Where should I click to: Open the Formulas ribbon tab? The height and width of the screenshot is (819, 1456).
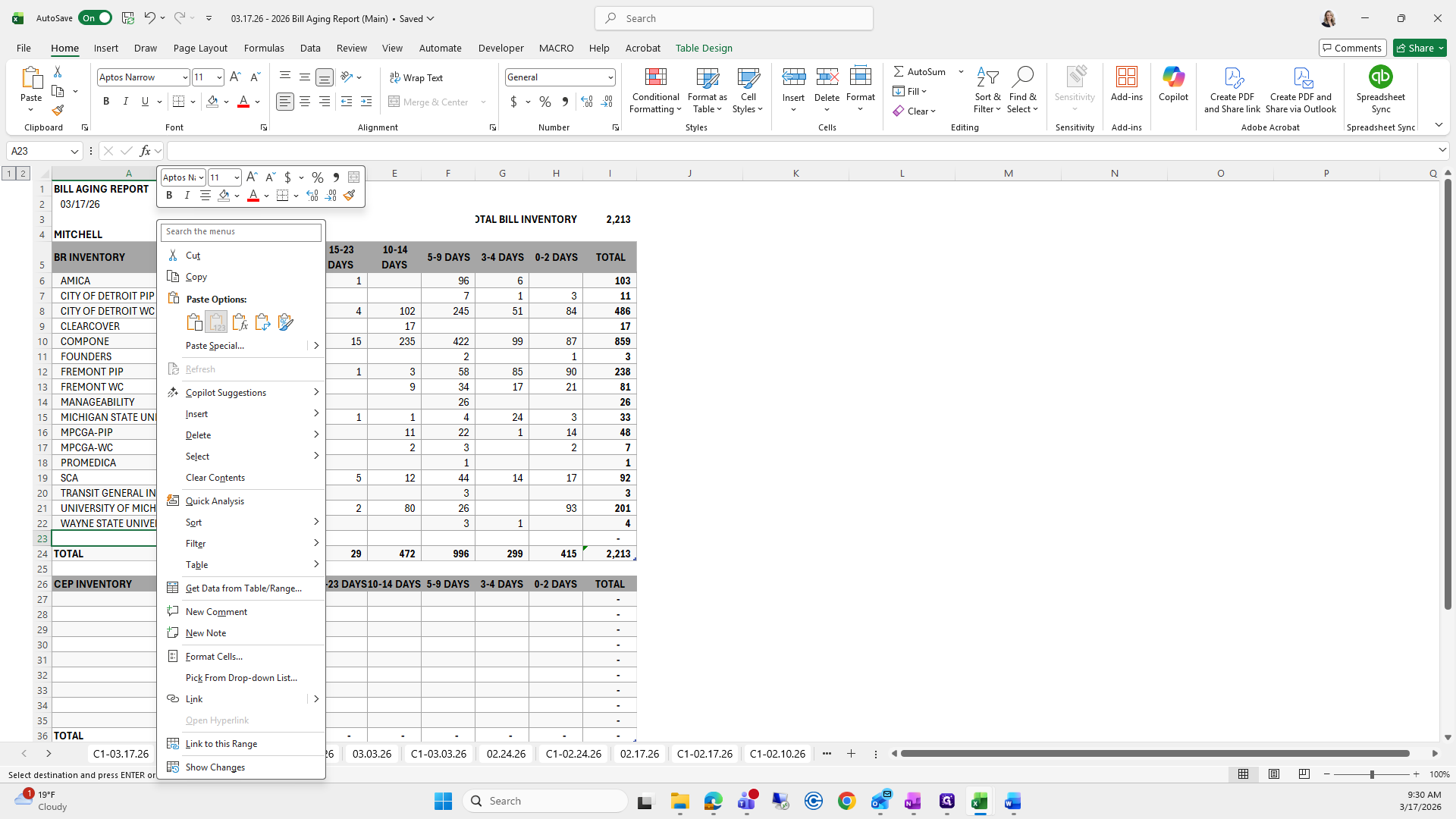(x=264, y=48)
